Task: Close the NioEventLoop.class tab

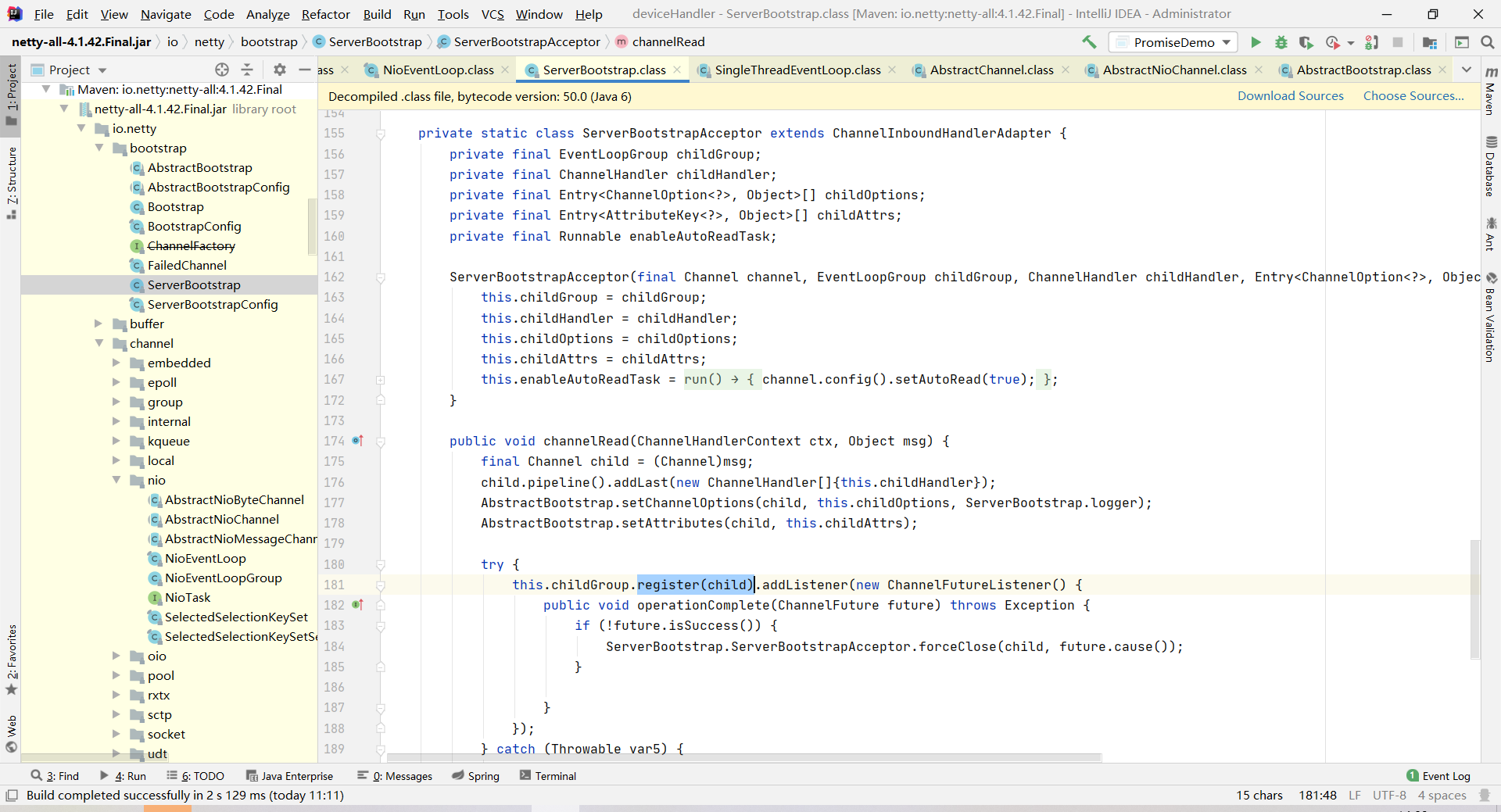Action: coord(505,70)
